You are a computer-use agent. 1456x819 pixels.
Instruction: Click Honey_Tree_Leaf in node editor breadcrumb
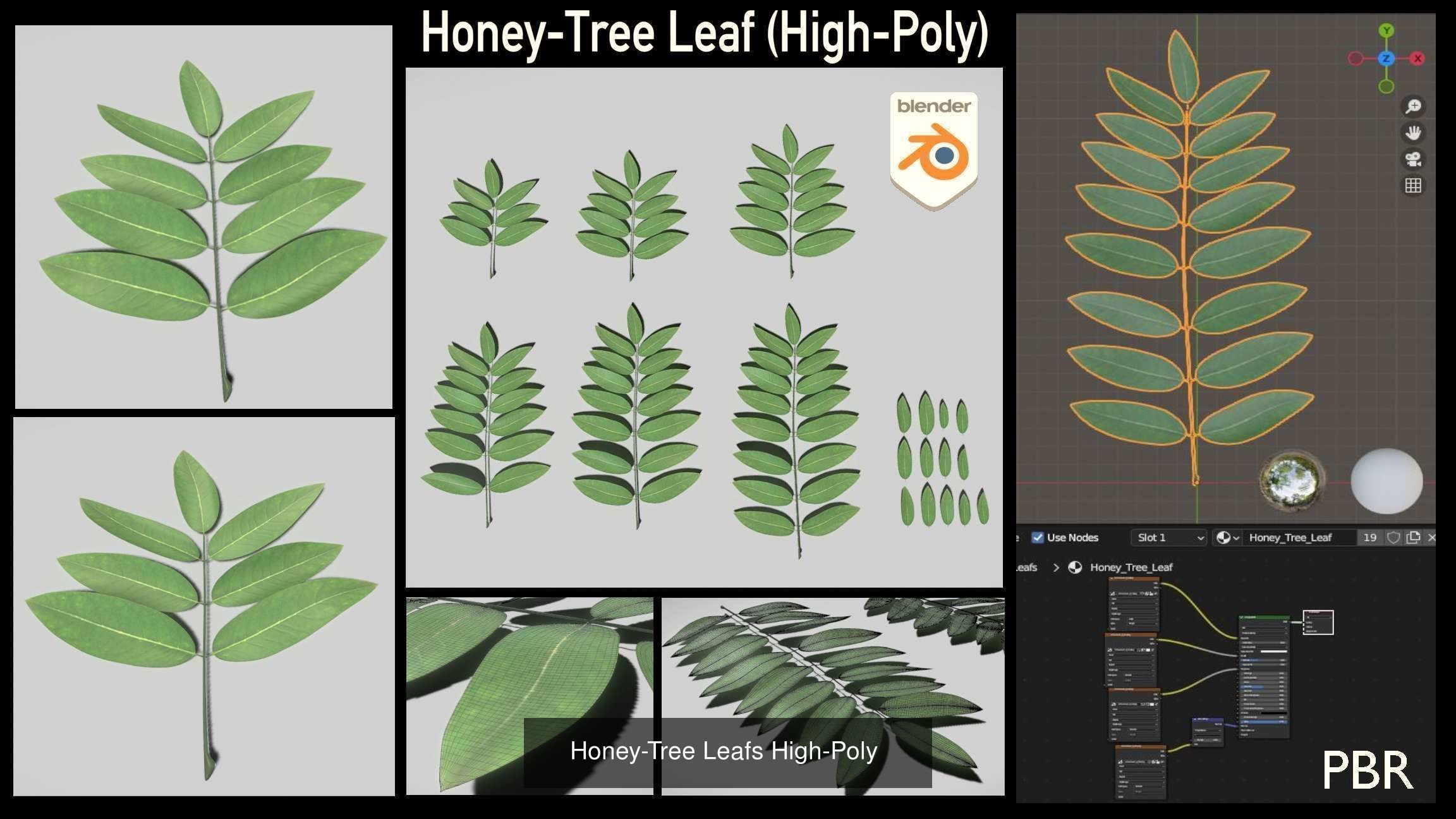tap(1131, 567)
